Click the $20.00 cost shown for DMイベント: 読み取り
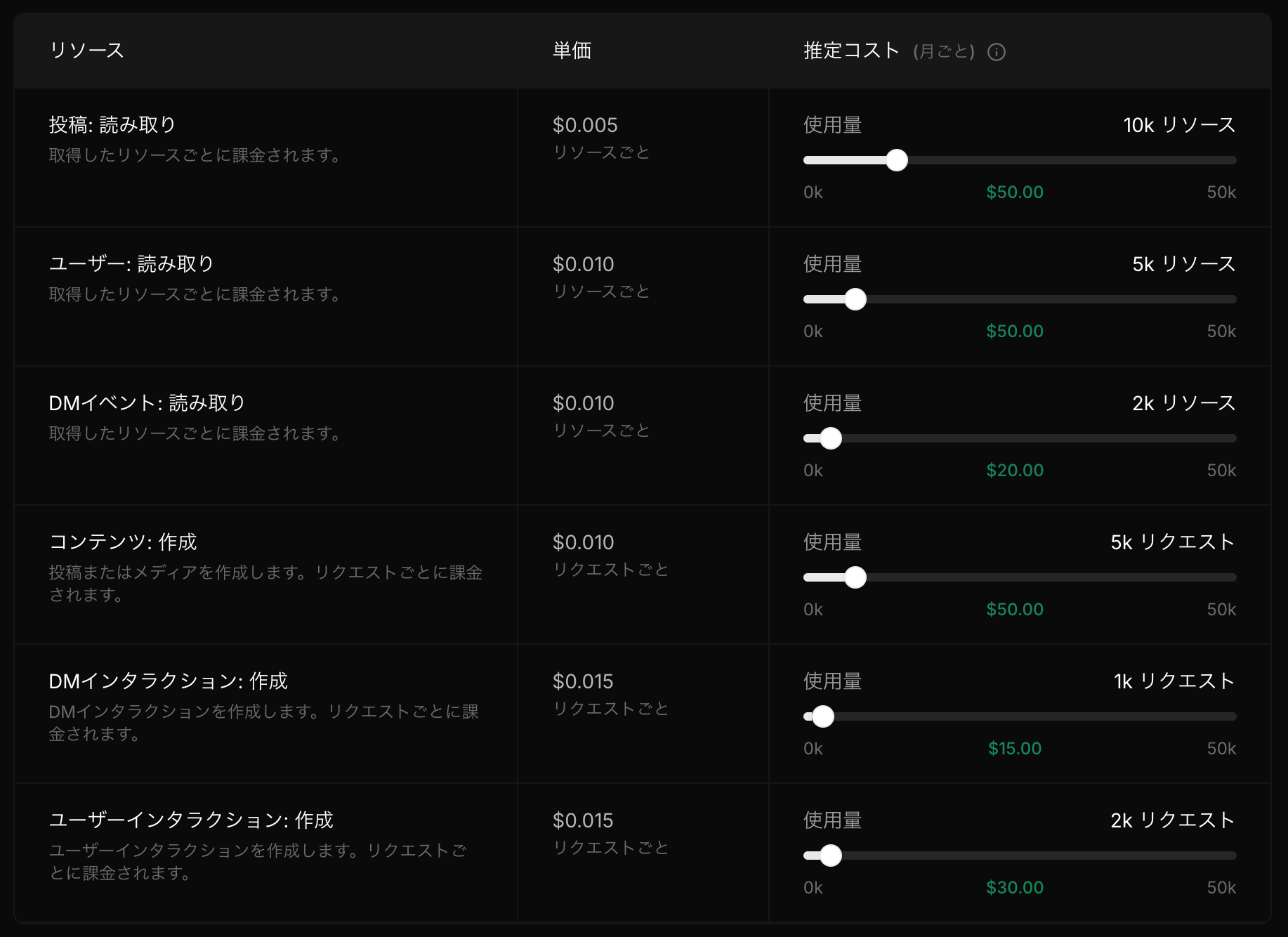Viewport: 1288px width, 937px height. (x=1014, y=469)
